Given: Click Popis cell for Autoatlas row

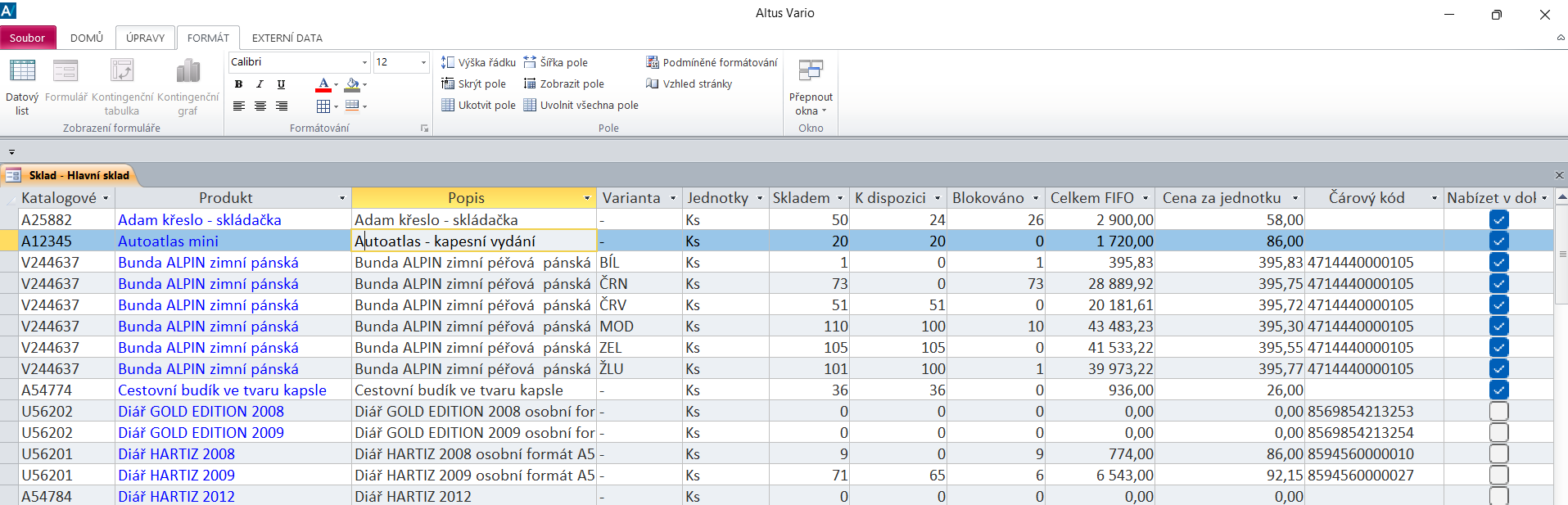Looking at the screenshot, I should pyautogui.click(x=474, y=241).
